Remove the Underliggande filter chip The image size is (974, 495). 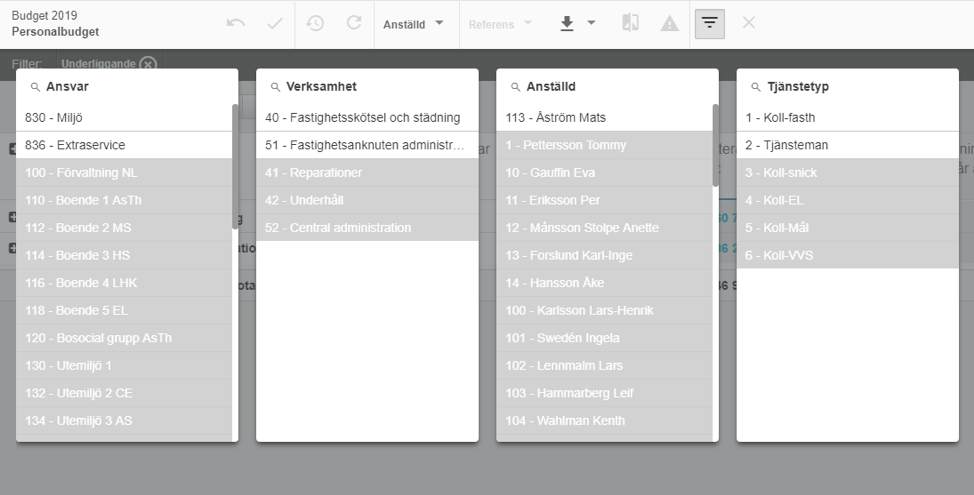click(x=148, y=64)
